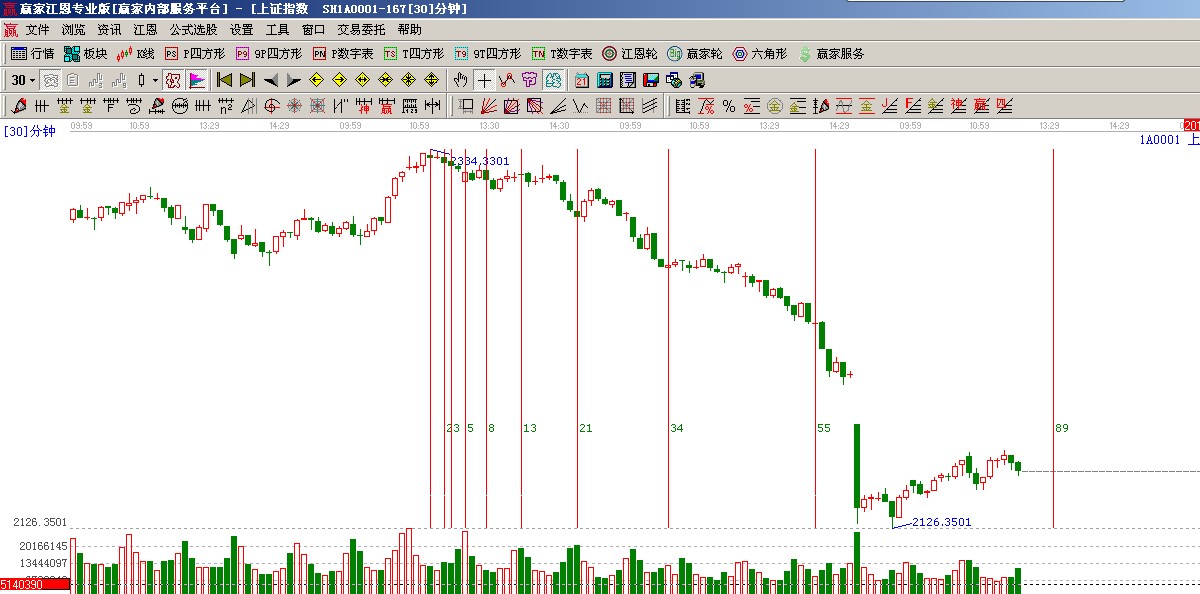Click the percent line drawing tool
The width and height of the screenshot is (1200, 594).
click(x=728, y=106)
